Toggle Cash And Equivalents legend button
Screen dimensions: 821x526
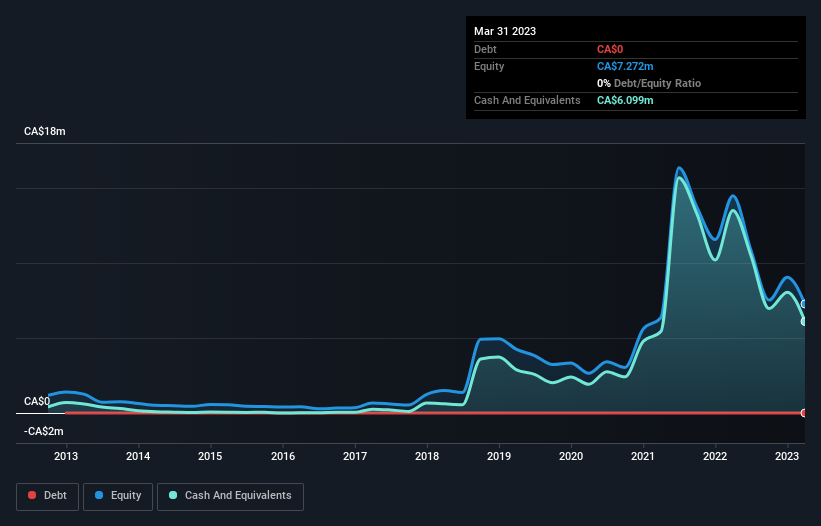pyautogui.click(x=230, y=496)
